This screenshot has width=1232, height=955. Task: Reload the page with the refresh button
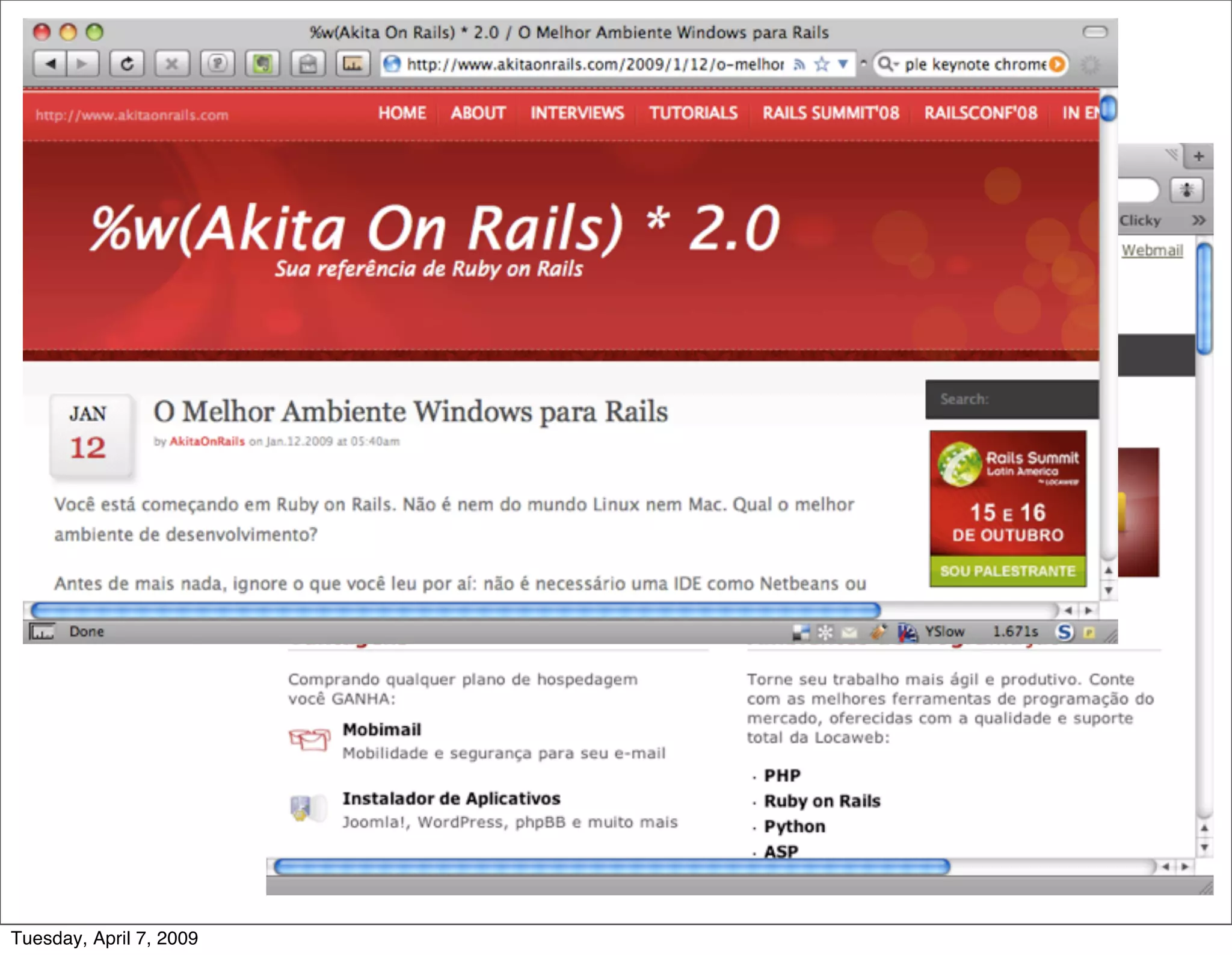point(126,64)
